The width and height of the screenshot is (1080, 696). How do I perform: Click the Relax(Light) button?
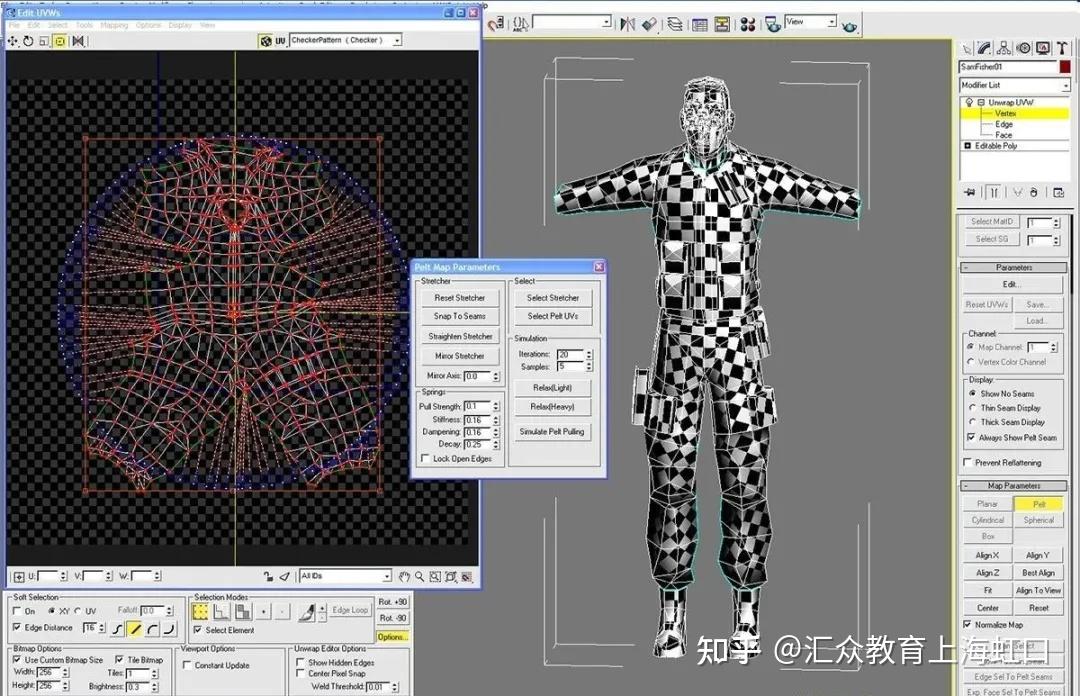pyautogui.click(x=552, y=388)
